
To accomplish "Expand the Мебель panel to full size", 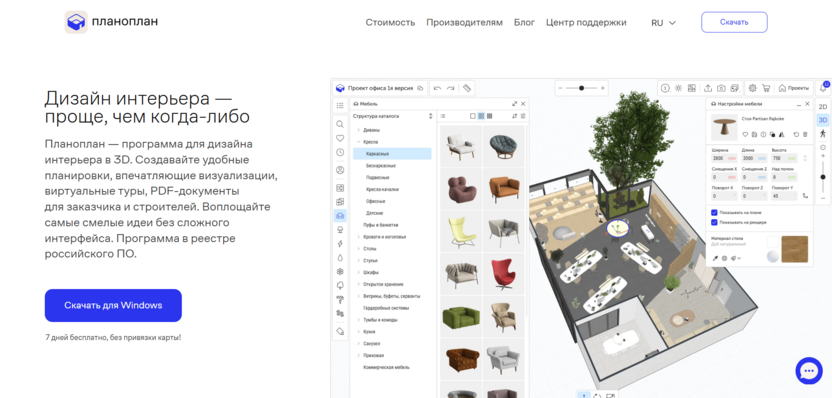I will tap(514, 104).
